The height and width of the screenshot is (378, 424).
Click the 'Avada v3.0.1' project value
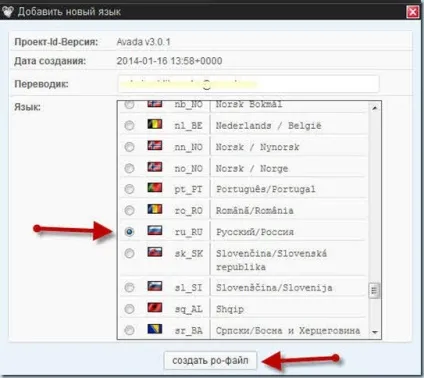pyautogui.click(x=143, y=42)
